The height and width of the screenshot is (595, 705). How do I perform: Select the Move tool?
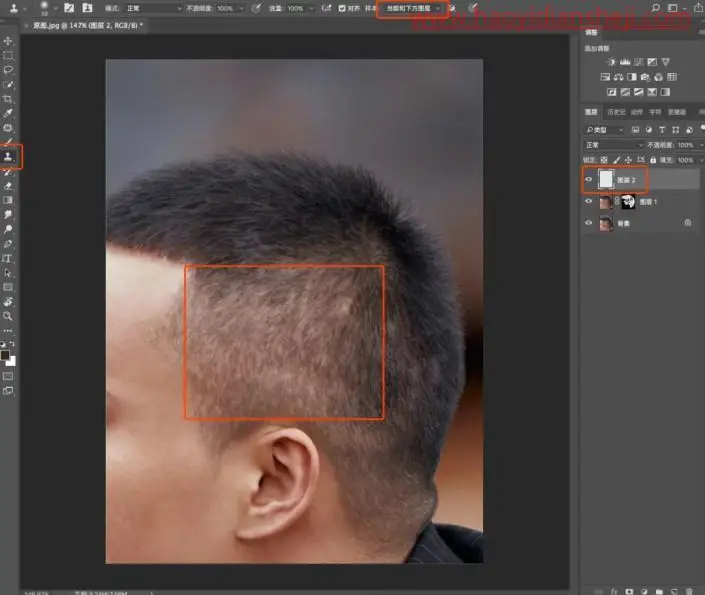coord(8,41)
